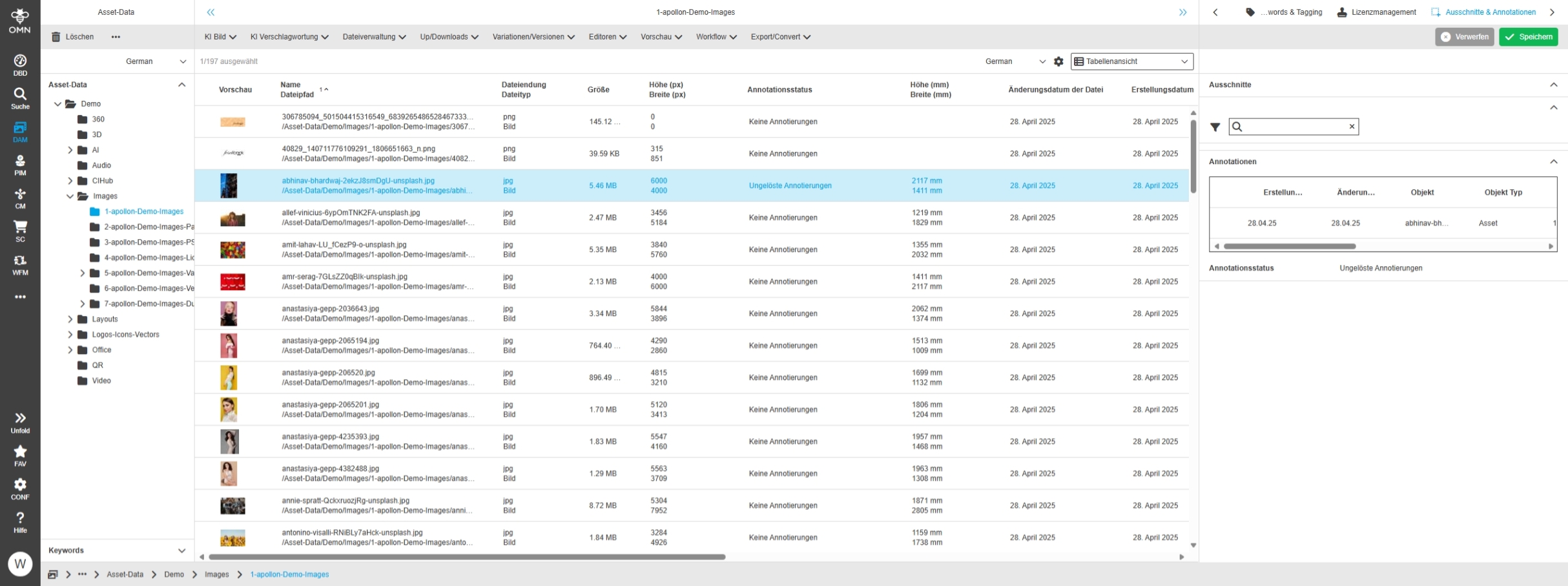Unfold the sidebar navigation
The width and height of the screenshot is (1568, 586).
(x=20, y=422)
